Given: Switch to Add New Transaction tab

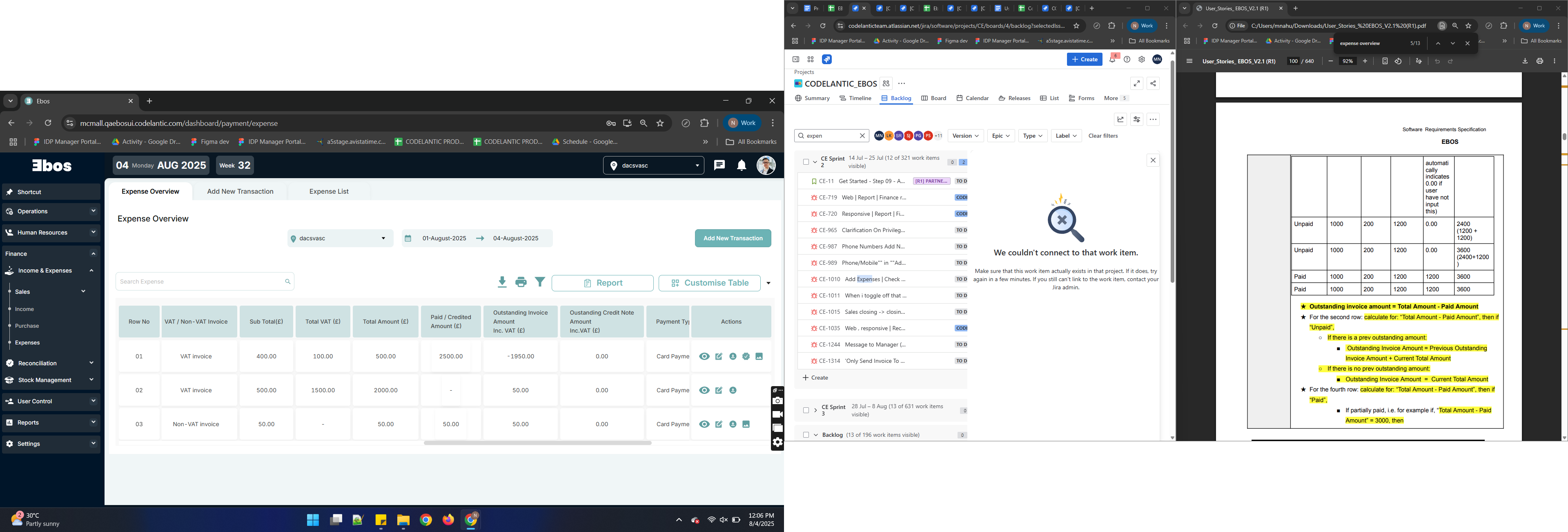Looking at the screenshot, I should point(240,191).
